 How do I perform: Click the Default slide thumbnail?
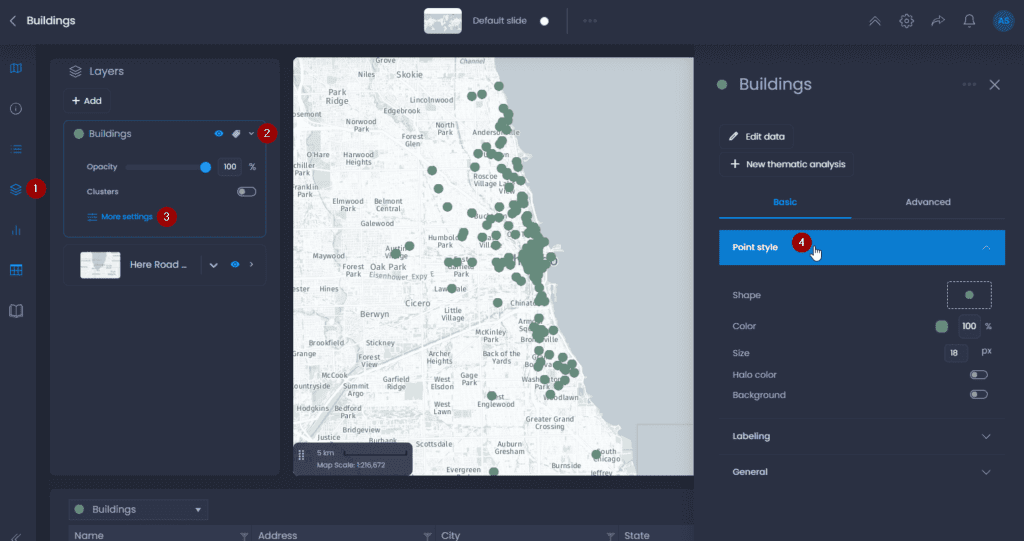pyautogui.click(x=443, y=21)
